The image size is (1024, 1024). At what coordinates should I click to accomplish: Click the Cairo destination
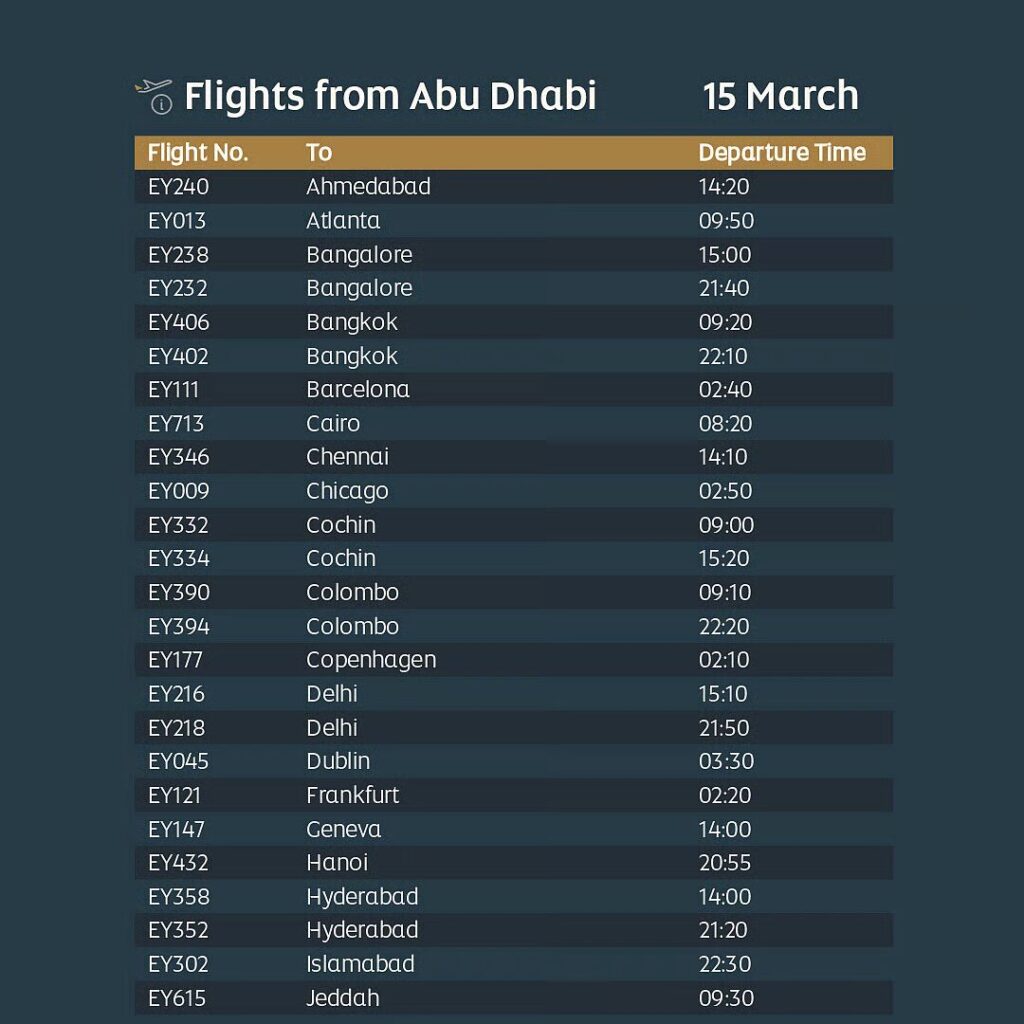pyautogui.click(x=333, y=424)
